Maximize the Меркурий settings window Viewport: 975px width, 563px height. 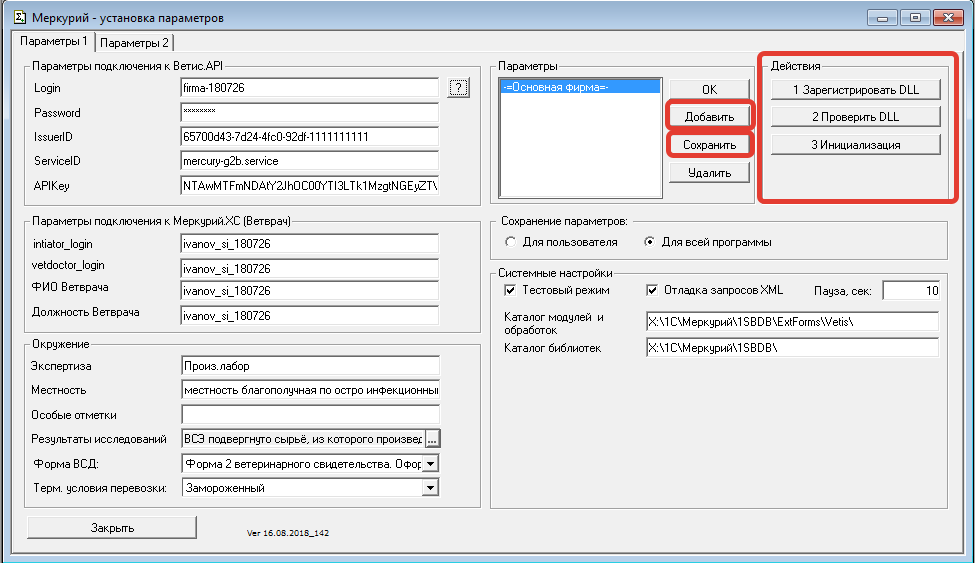pyautogui.click(x=915, y=17)
